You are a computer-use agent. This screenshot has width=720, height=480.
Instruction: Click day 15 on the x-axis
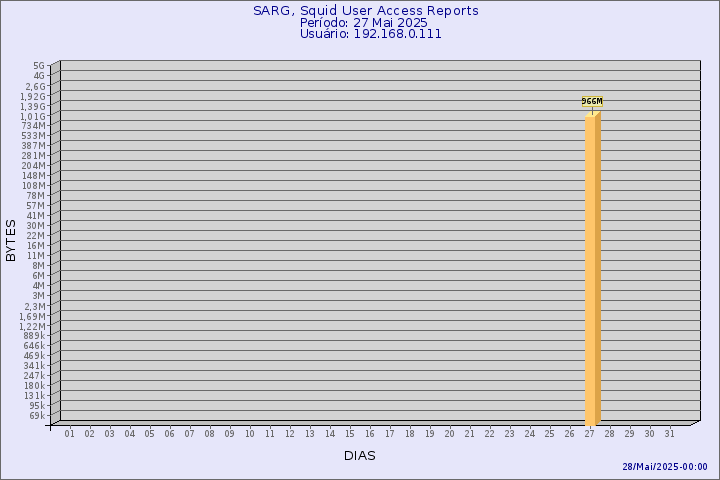tap(349, 434)
